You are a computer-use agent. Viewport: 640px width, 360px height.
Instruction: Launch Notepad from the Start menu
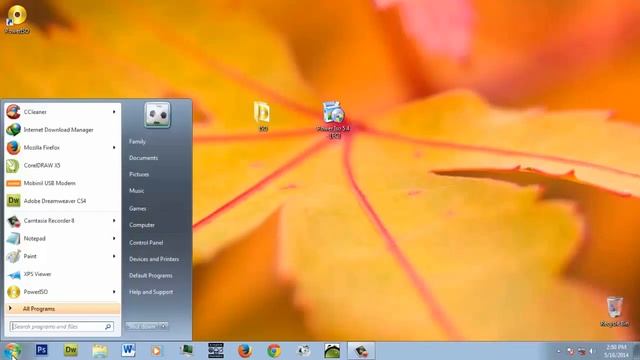click(x=62, y=238)
